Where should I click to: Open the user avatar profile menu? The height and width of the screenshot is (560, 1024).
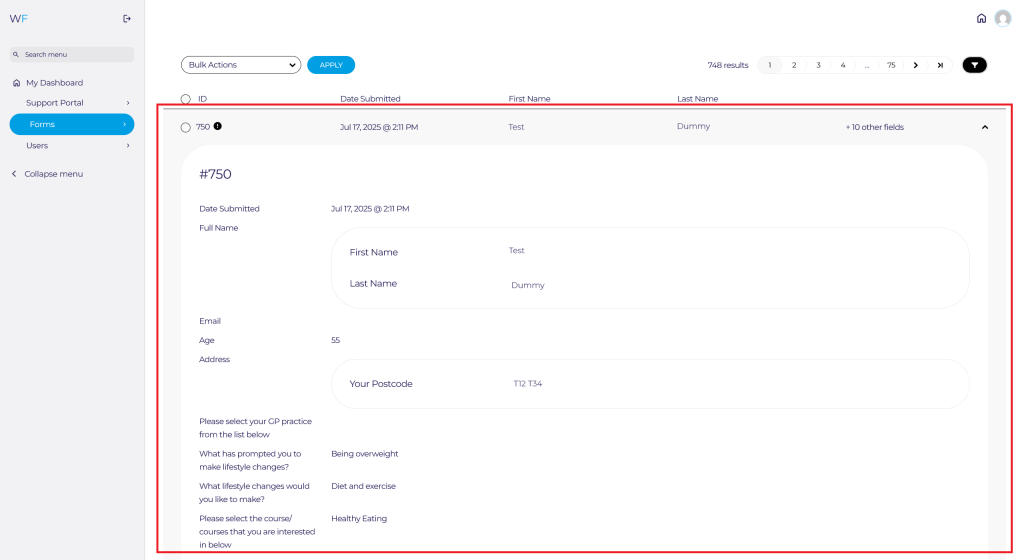click(x=1002, y=18)
